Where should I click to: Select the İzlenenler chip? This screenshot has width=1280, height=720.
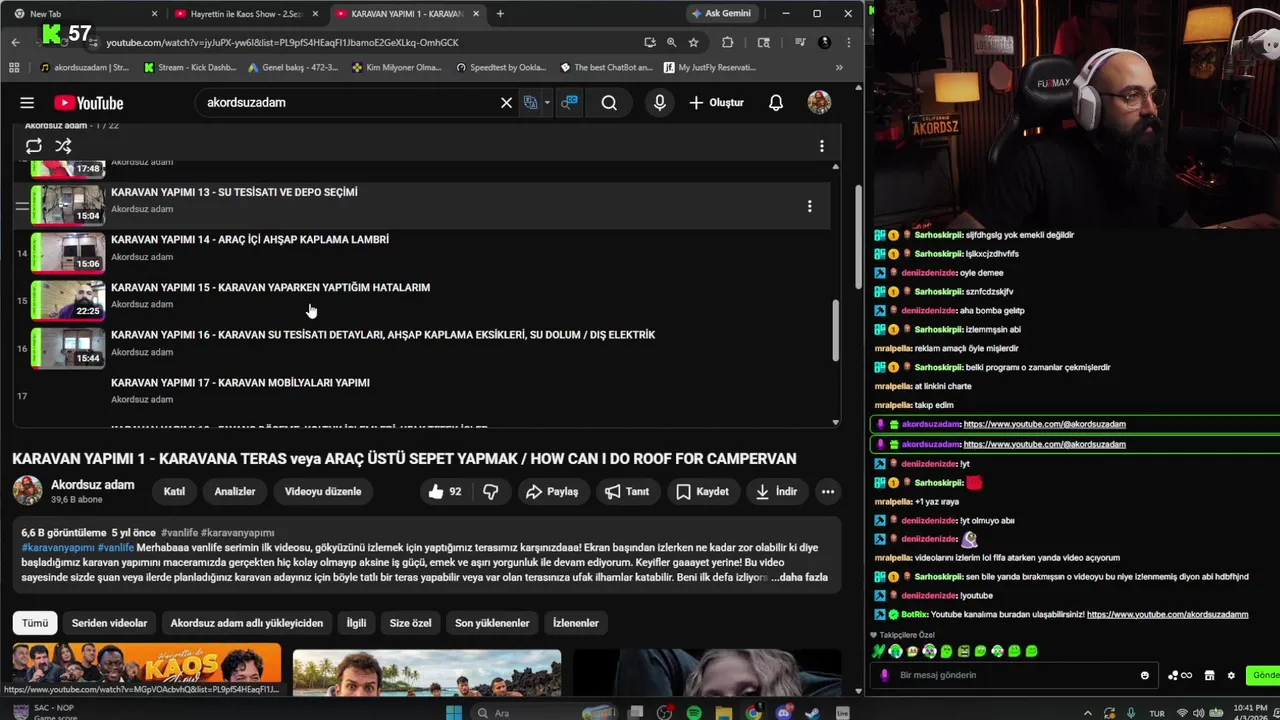[x=576, y=623]
